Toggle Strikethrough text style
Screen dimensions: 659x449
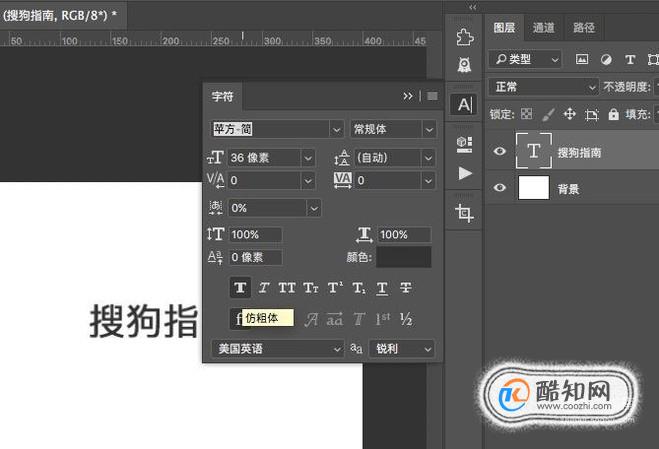pos(406,288)
